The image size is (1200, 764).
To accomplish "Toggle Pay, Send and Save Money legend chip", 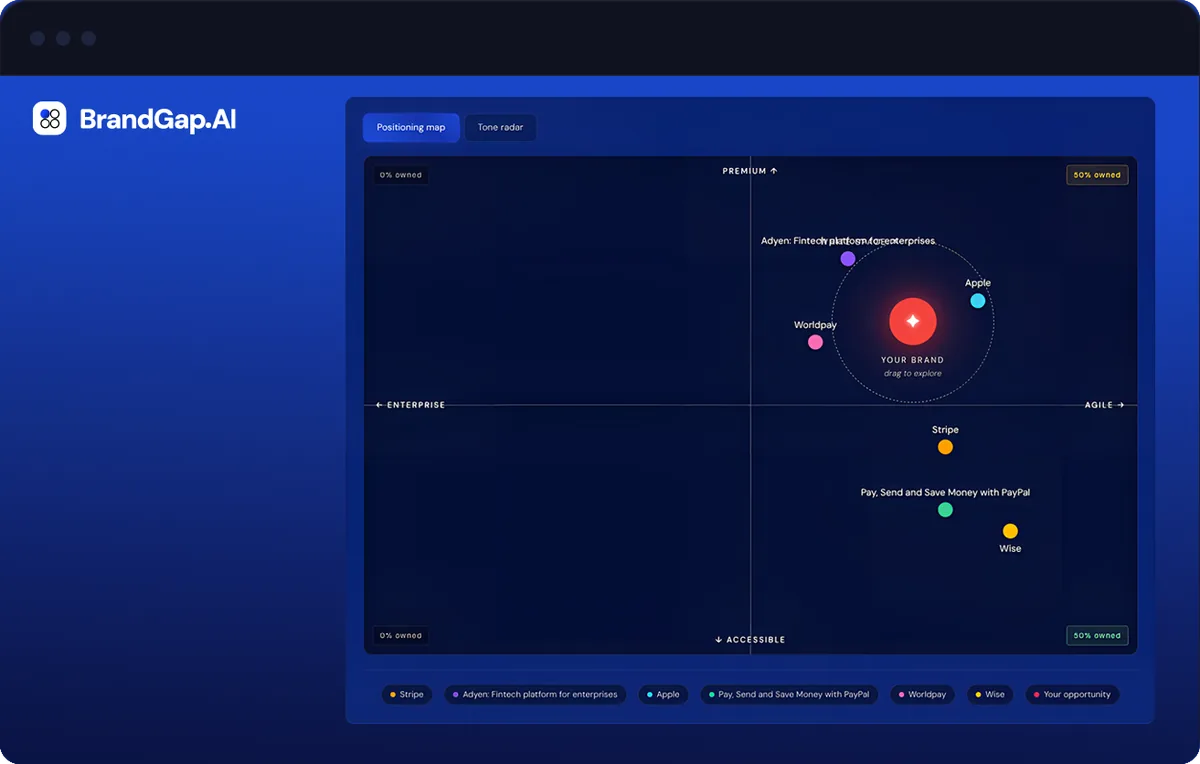I will click(x=789, y=694).
